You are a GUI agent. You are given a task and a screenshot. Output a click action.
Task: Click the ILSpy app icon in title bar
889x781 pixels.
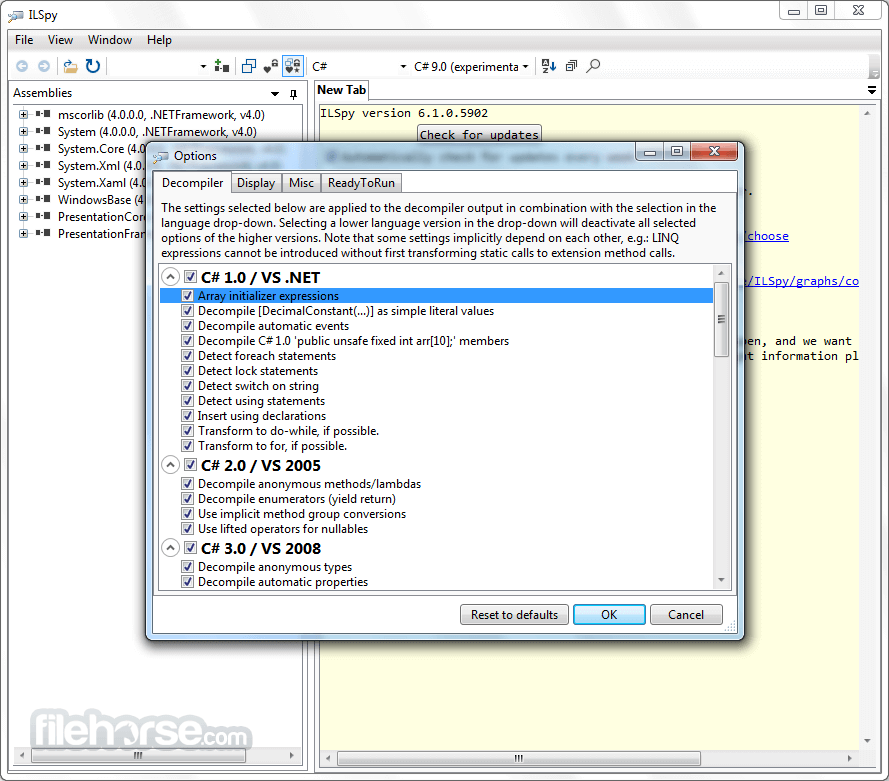16,15
